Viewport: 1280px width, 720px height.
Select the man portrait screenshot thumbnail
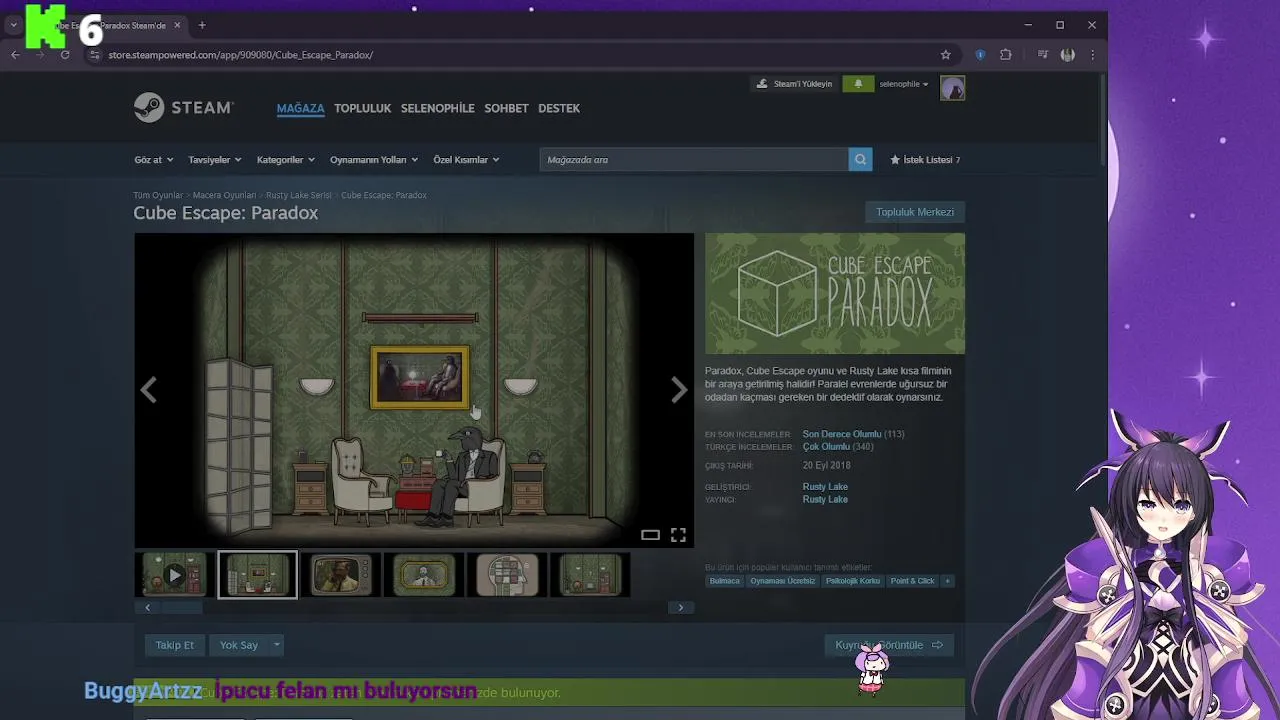(x=341, y=575)
